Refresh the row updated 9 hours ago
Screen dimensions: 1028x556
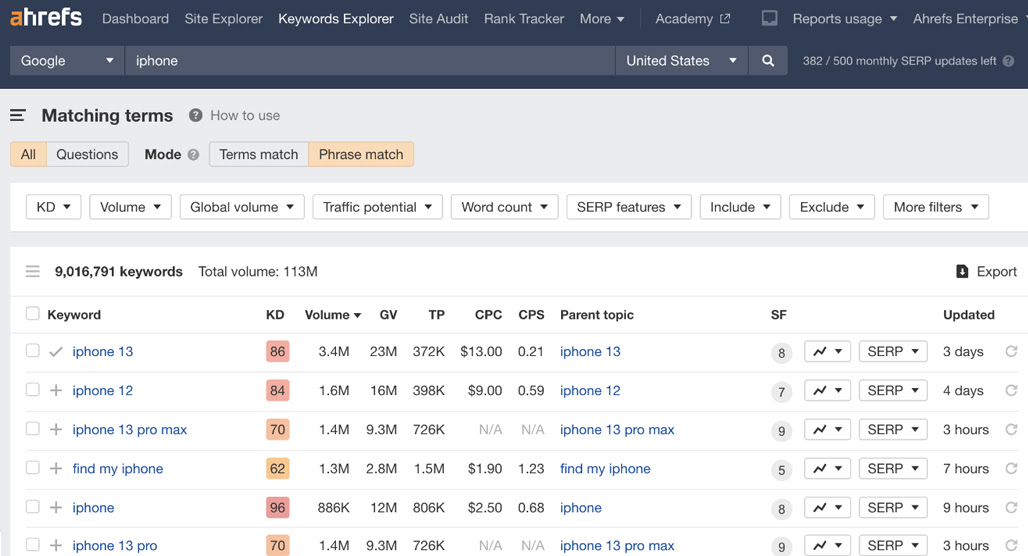pyautogui.click(x=1012, y=507)
